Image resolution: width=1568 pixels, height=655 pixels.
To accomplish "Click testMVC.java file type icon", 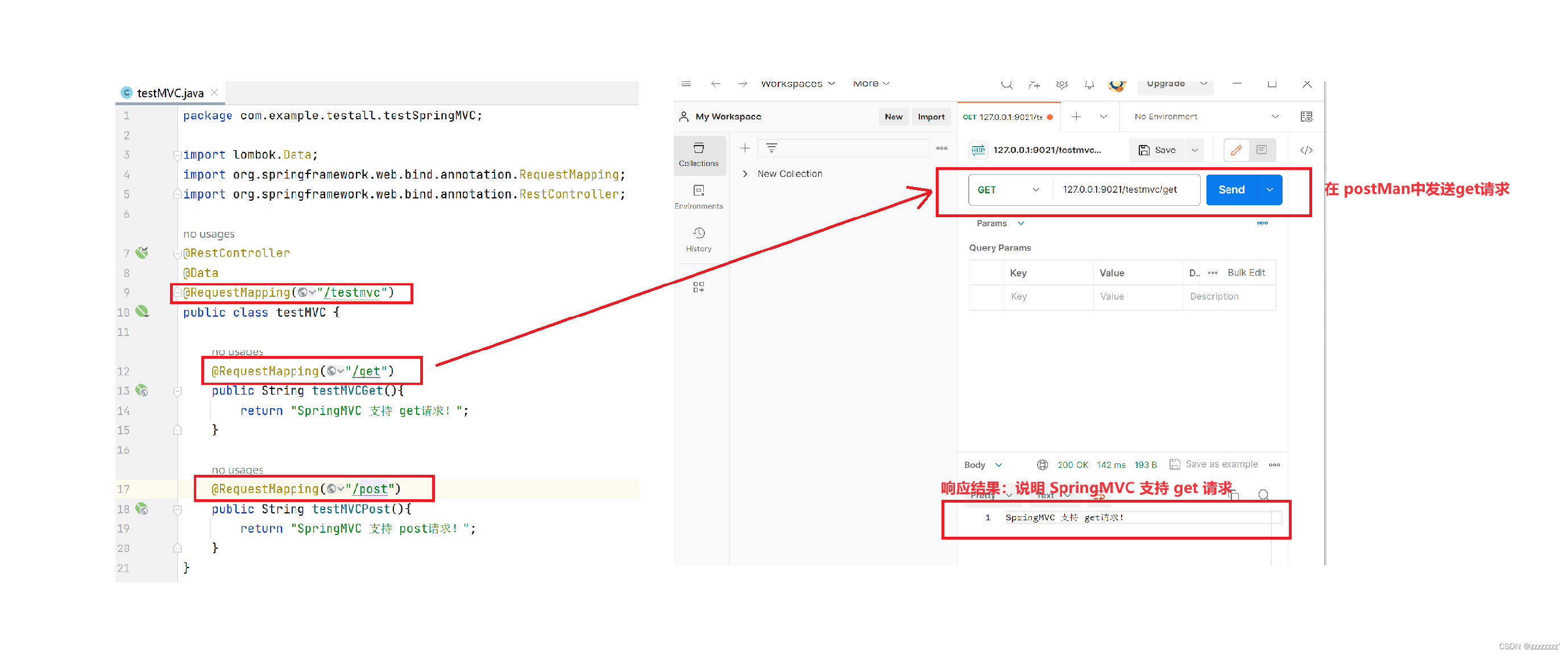I will click(x=127, y=93).
